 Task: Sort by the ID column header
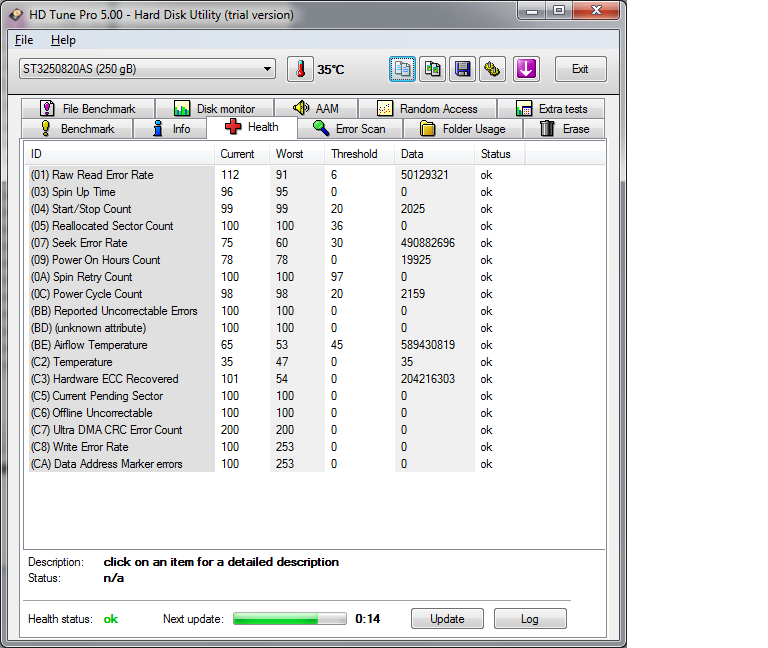[x=119, y=154]
